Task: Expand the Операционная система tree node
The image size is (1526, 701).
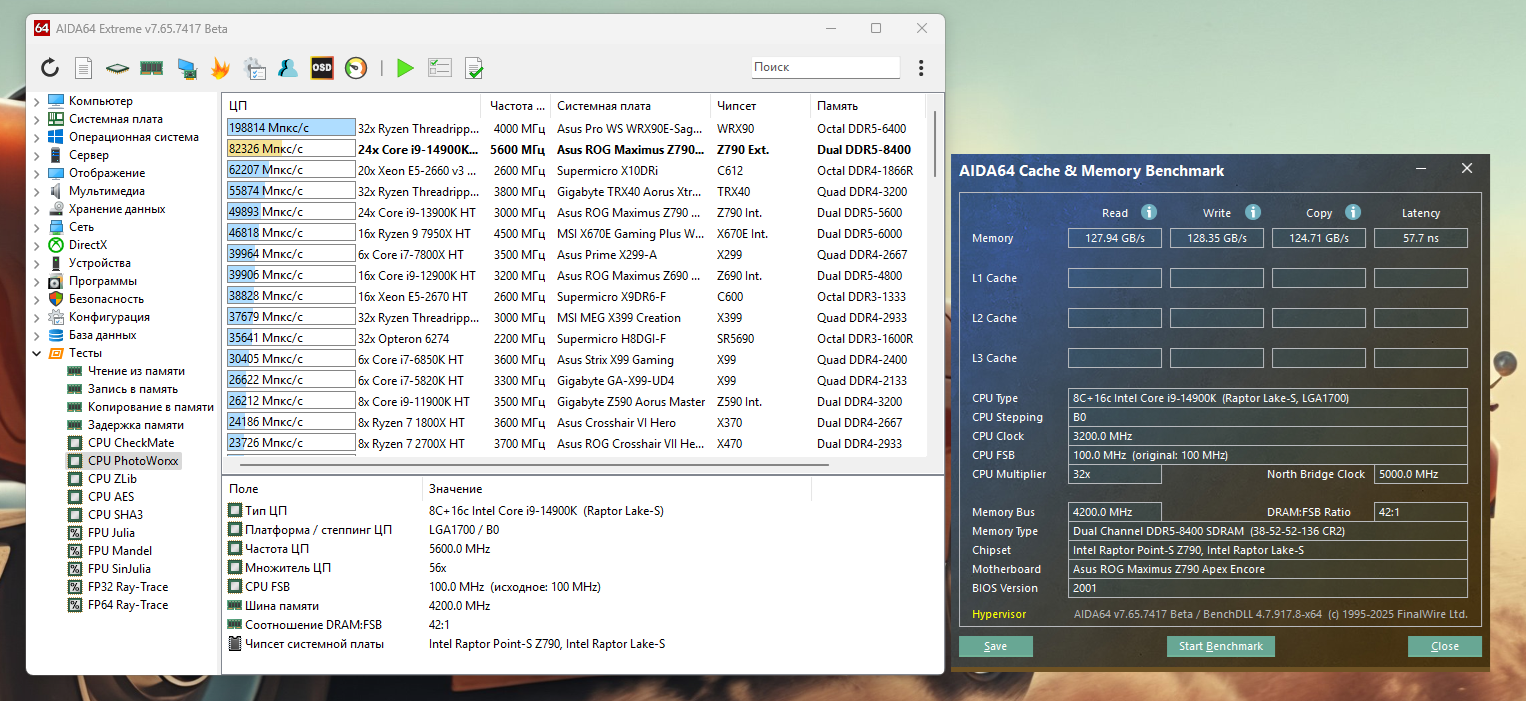Action: point(37,137)
